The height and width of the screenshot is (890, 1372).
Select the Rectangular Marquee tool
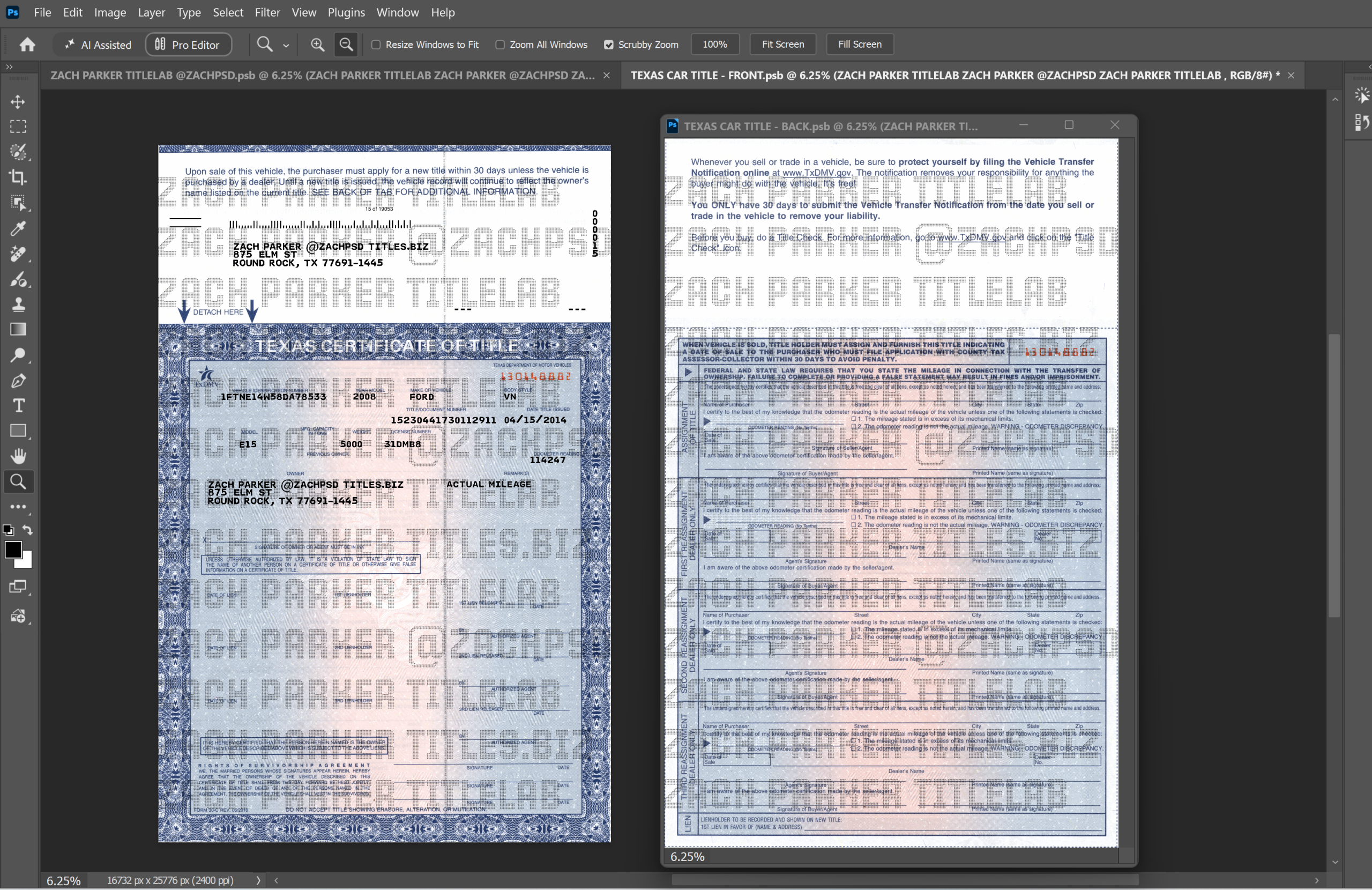pos(18,127)
